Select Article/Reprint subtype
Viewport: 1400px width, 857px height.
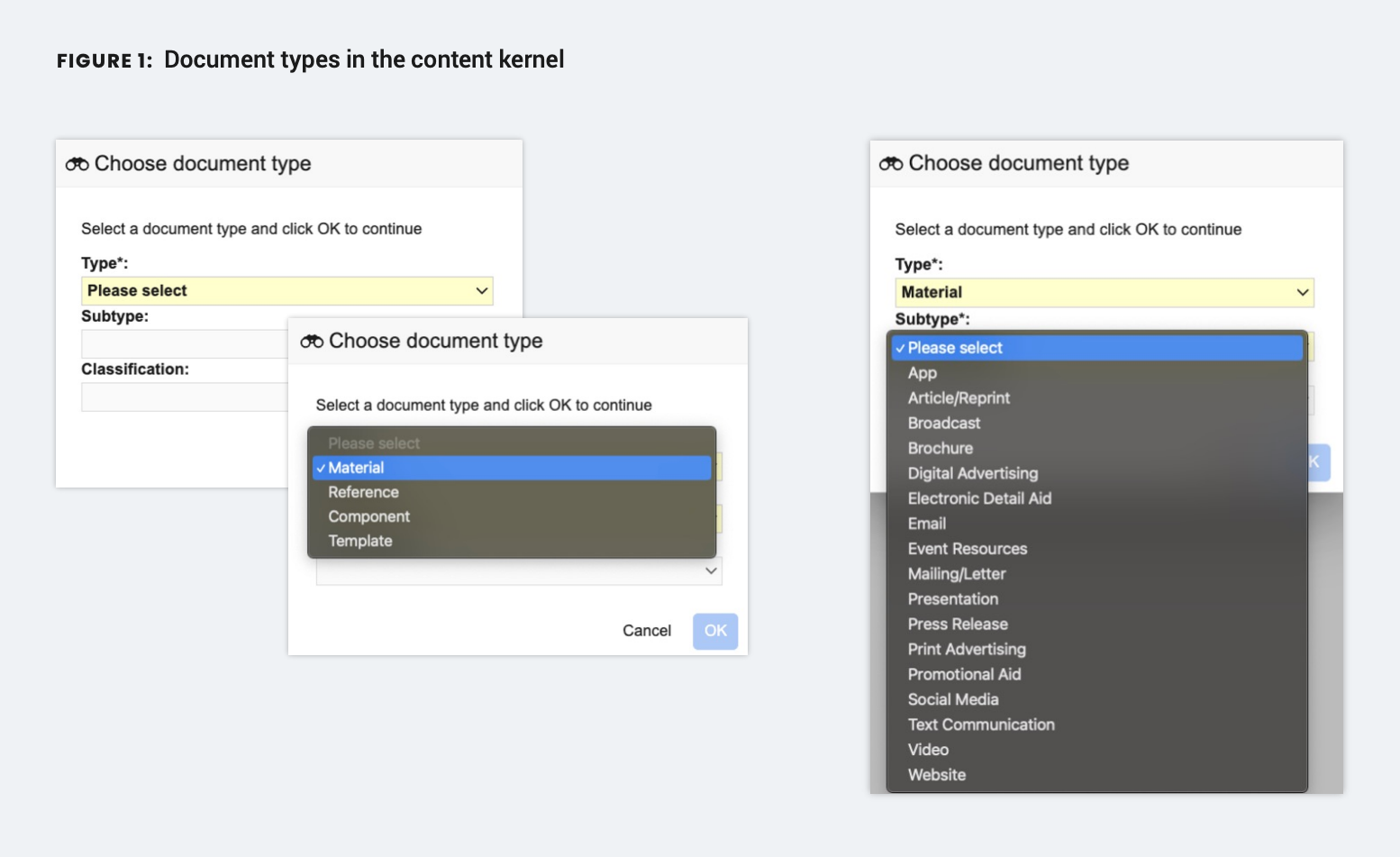click(959, 398)
